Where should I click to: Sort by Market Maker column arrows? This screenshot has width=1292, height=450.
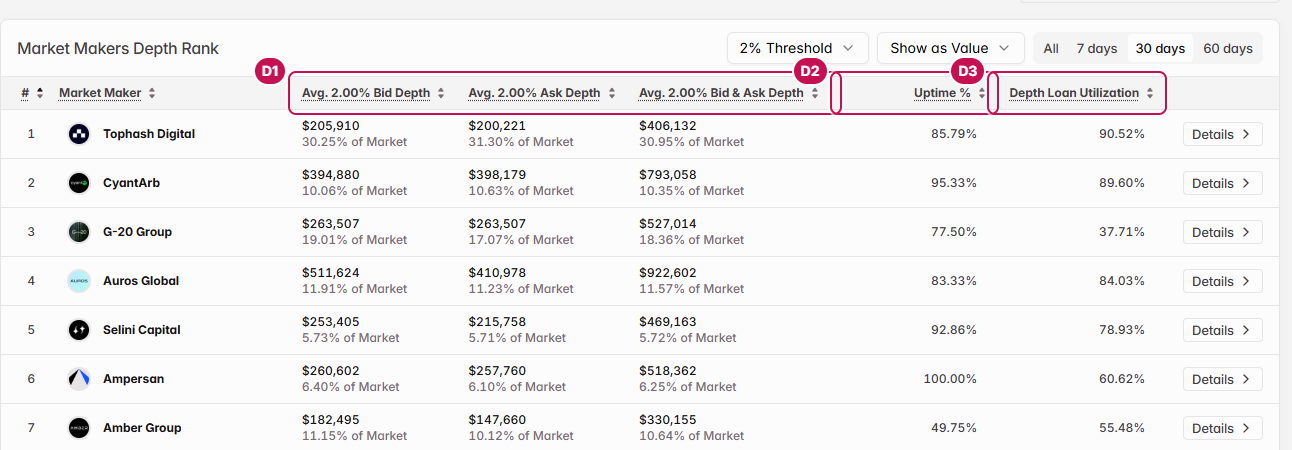pos(152,93)
